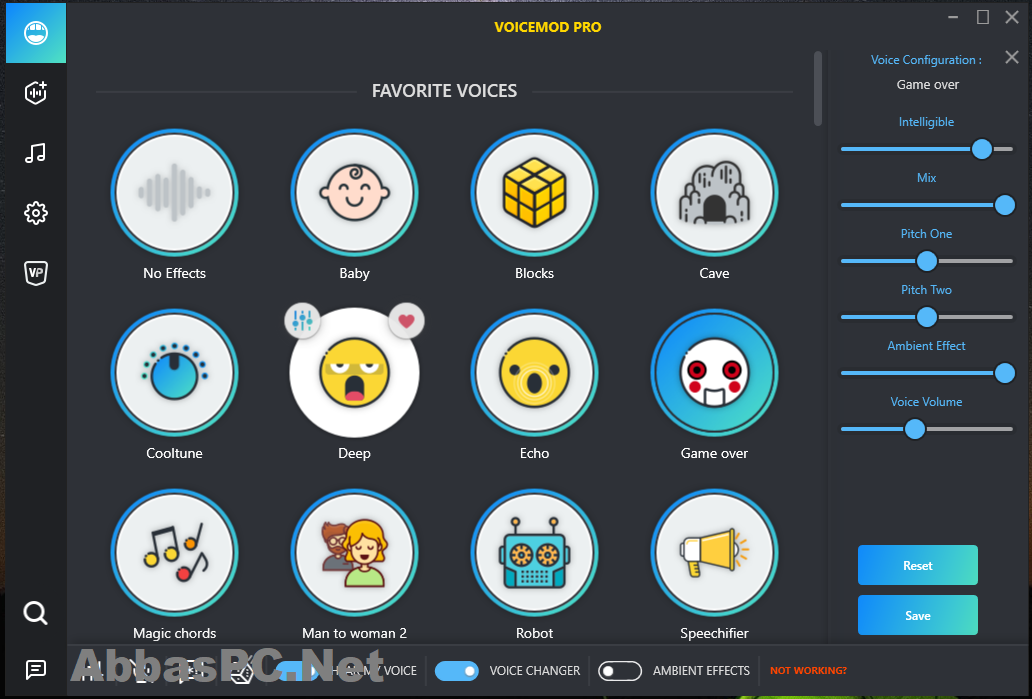Select the Cooltune voice

[174, 373]
